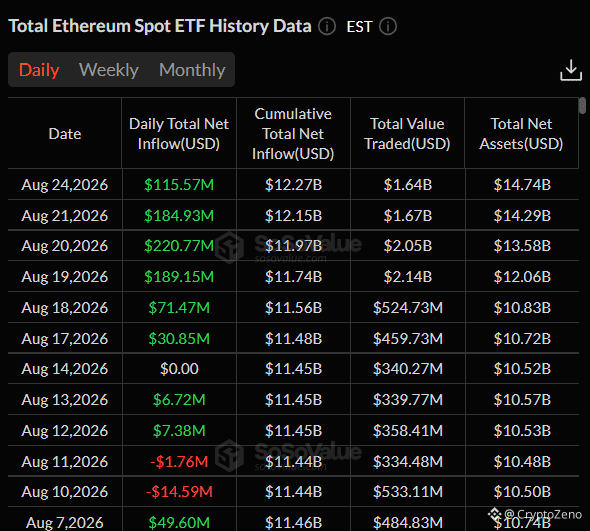Click the $14.29B net assets cell
The width and height of the screenshot is (590, 531).
point(522,216)
